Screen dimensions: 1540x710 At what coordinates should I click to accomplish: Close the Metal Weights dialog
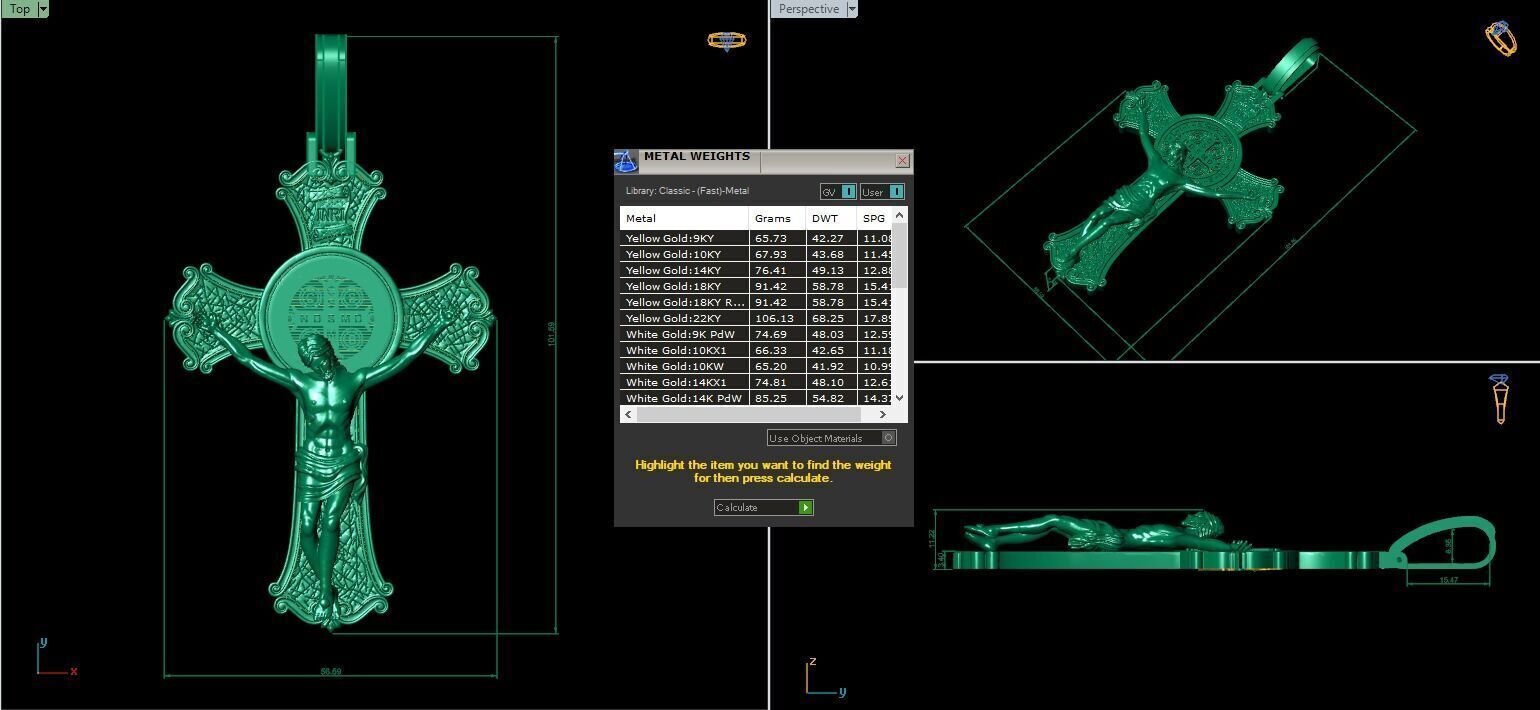pyautogui.click(x=902, y=161)
